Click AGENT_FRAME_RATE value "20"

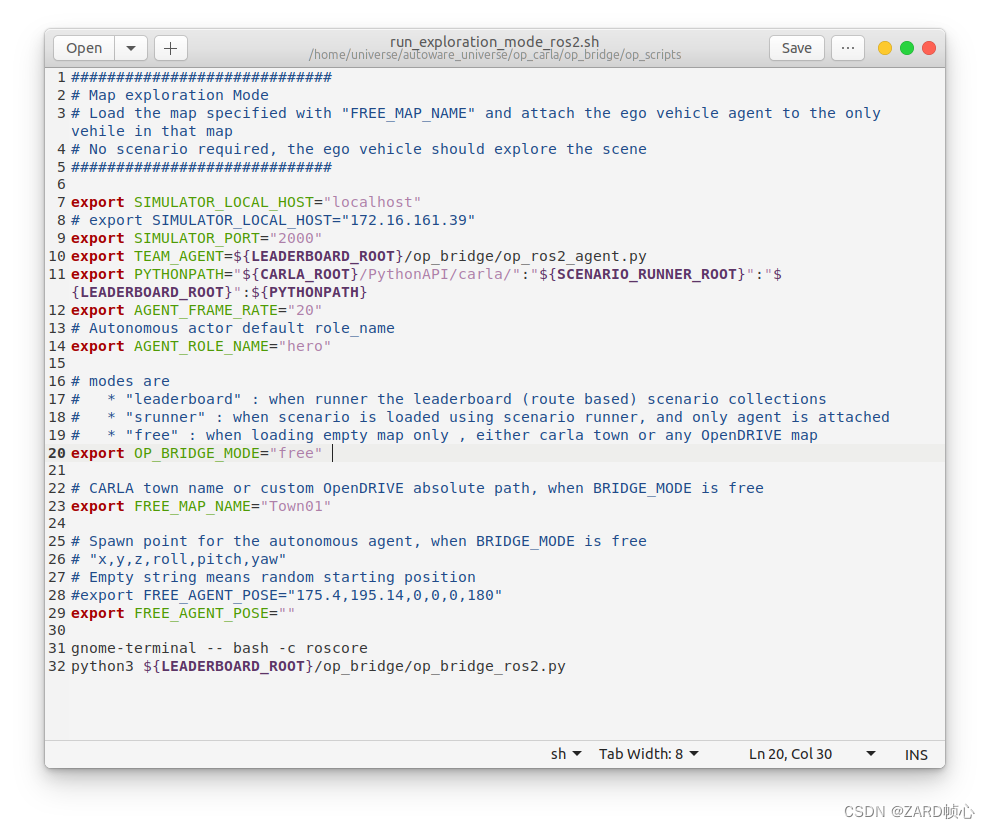pos(304,311)
